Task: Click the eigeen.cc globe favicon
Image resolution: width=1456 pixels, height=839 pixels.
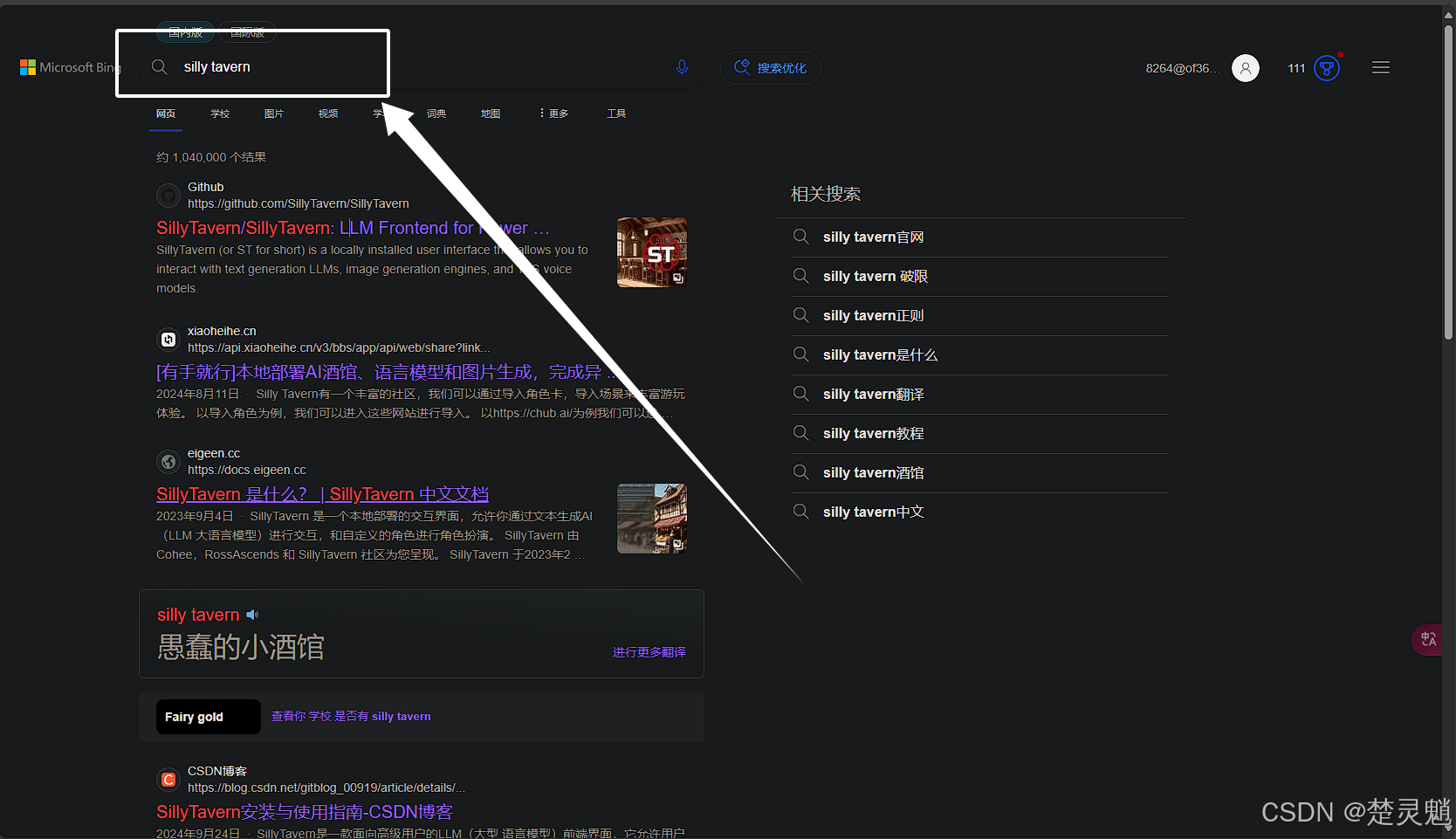Action: (x=168, y=462)
